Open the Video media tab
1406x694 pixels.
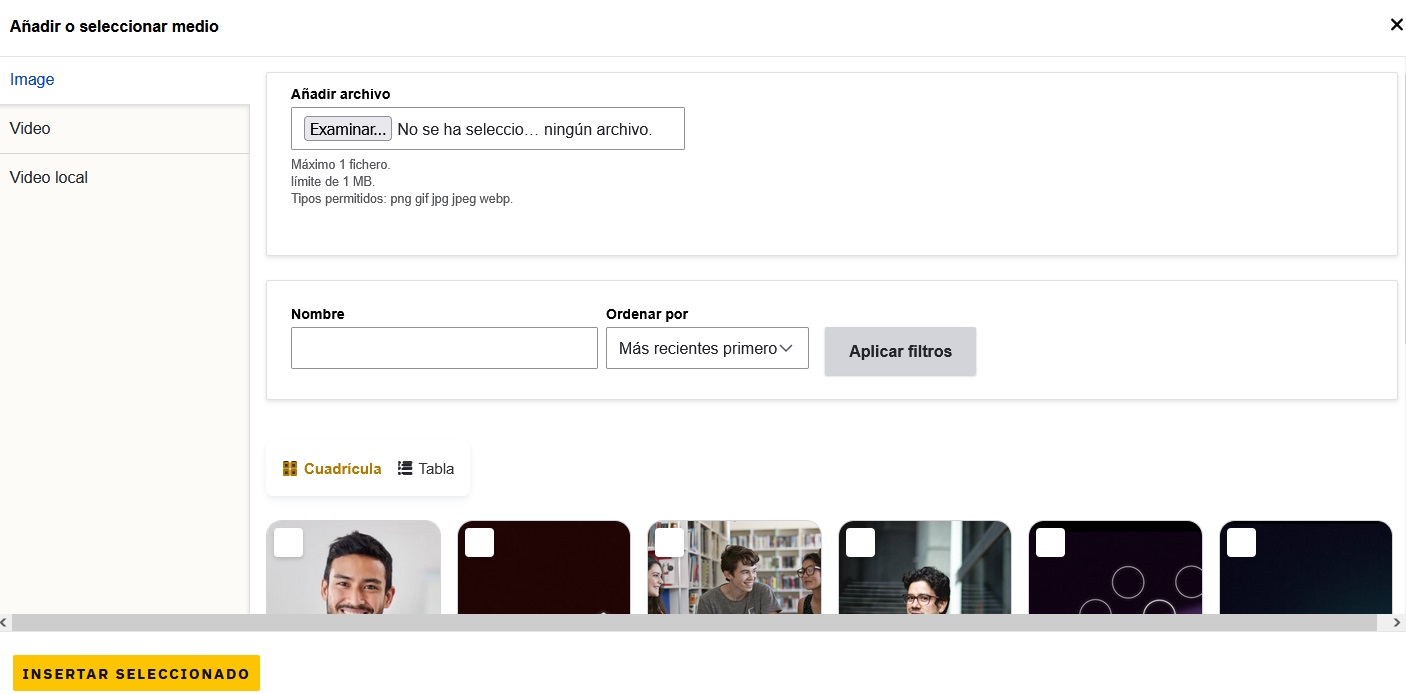tap(30, 129)
